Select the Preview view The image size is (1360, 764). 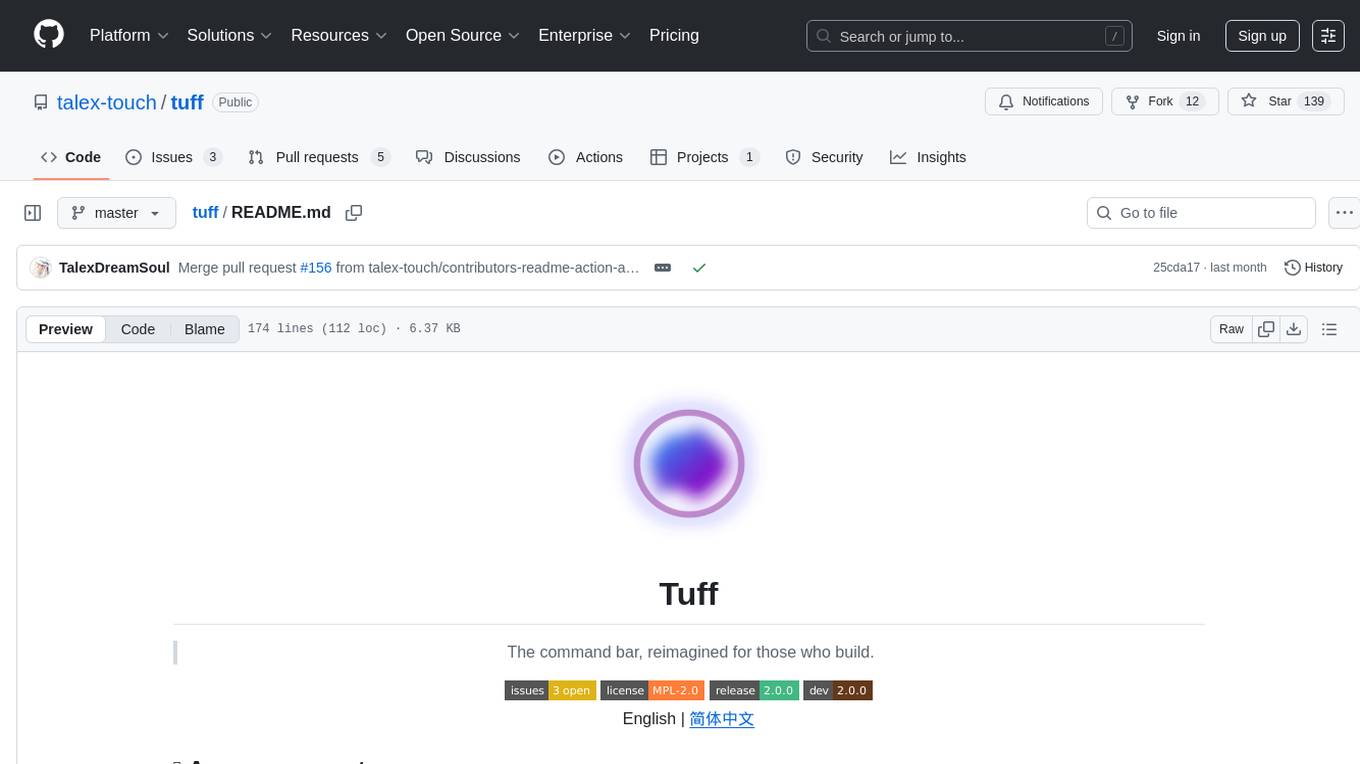[66, 329]
